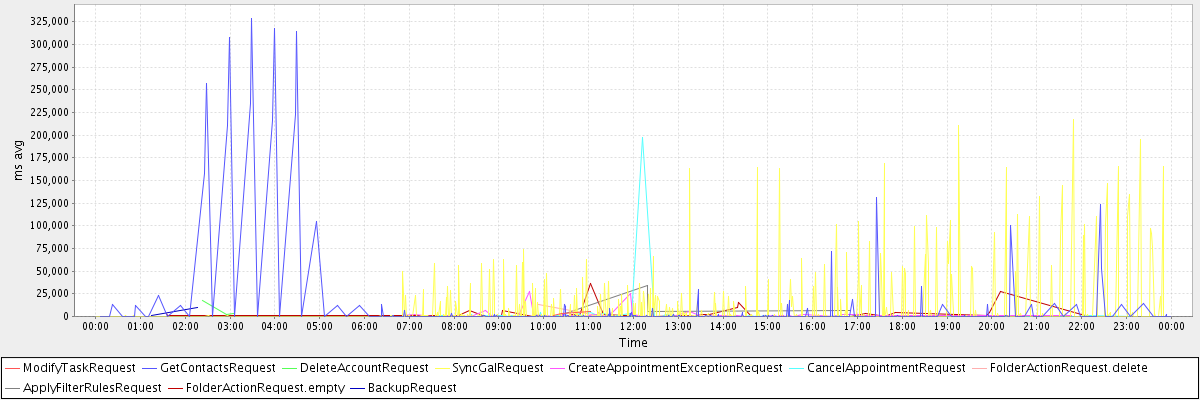Click the "Time" x-axis title
Viewport: 1200px width, 400px height.
click(632, 343)
